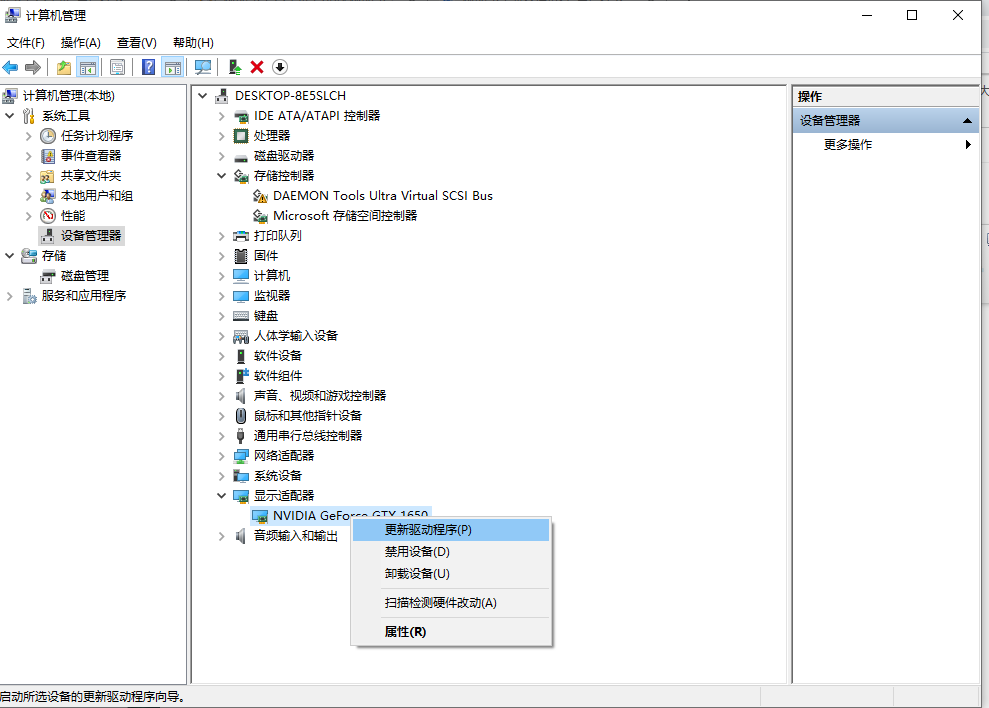Toggle the action pane visibility icon

(x=171, y=67)
